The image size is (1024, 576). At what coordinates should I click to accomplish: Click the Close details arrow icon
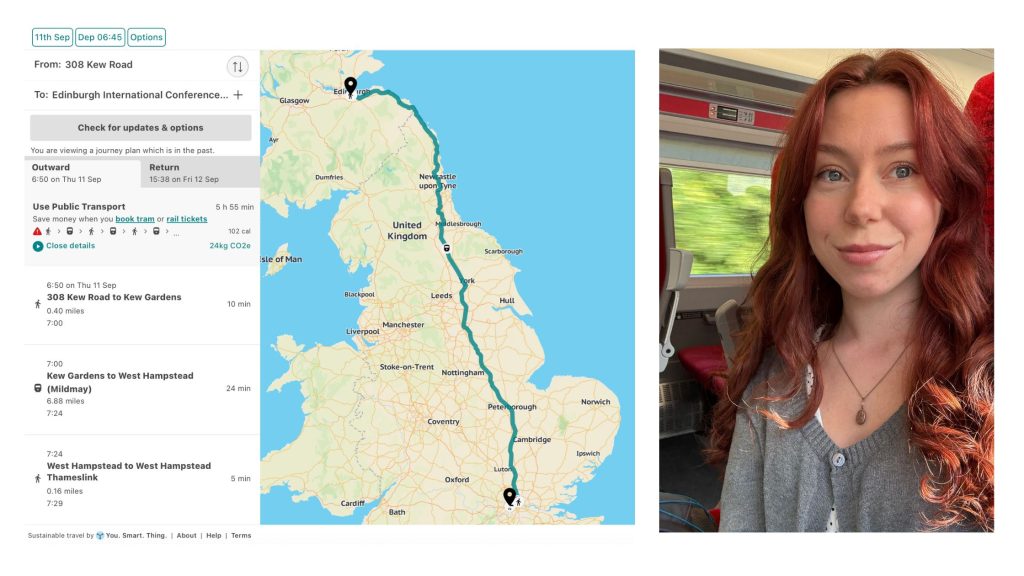tap(38, 246)
